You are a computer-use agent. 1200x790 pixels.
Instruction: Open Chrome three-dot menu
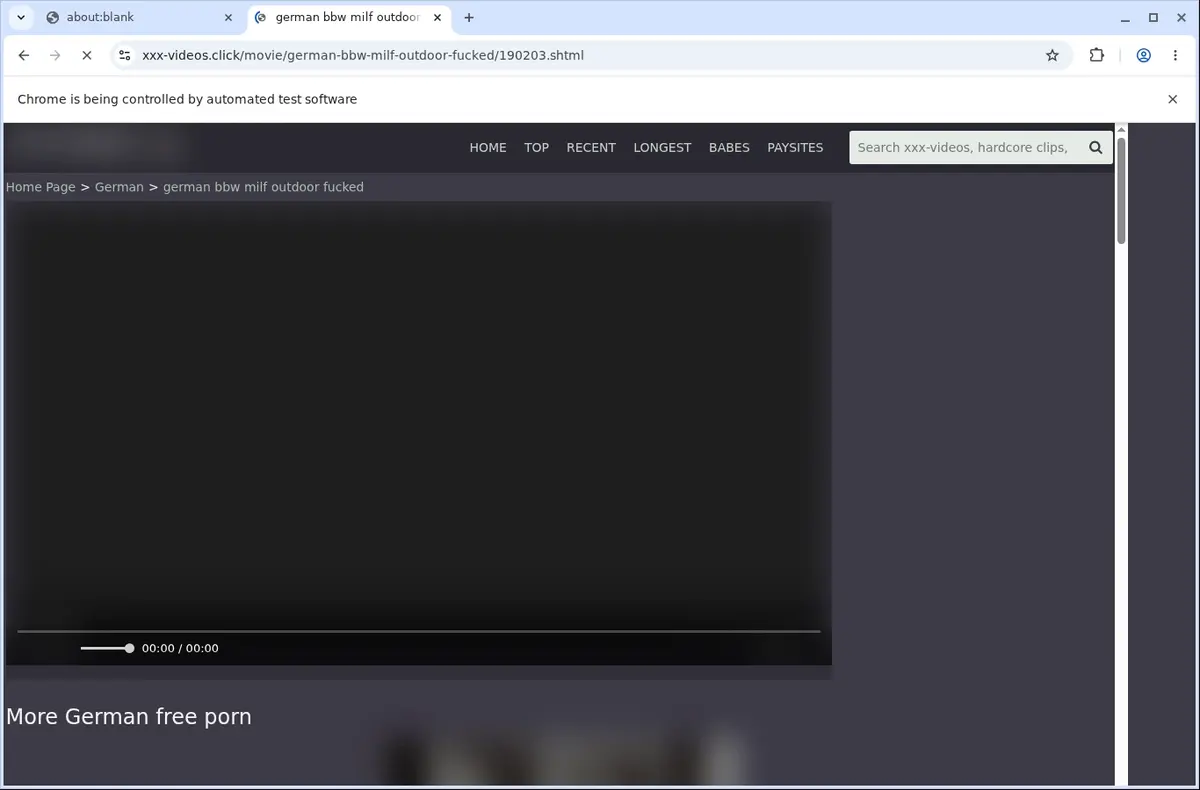pos(1175,56)
